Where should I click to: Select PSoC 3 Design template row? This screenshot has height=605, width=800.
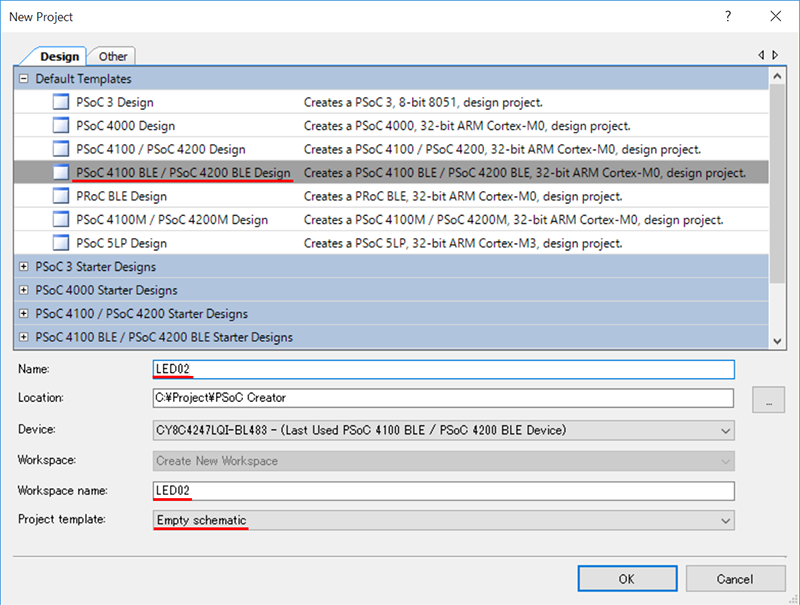coord(391,102)
